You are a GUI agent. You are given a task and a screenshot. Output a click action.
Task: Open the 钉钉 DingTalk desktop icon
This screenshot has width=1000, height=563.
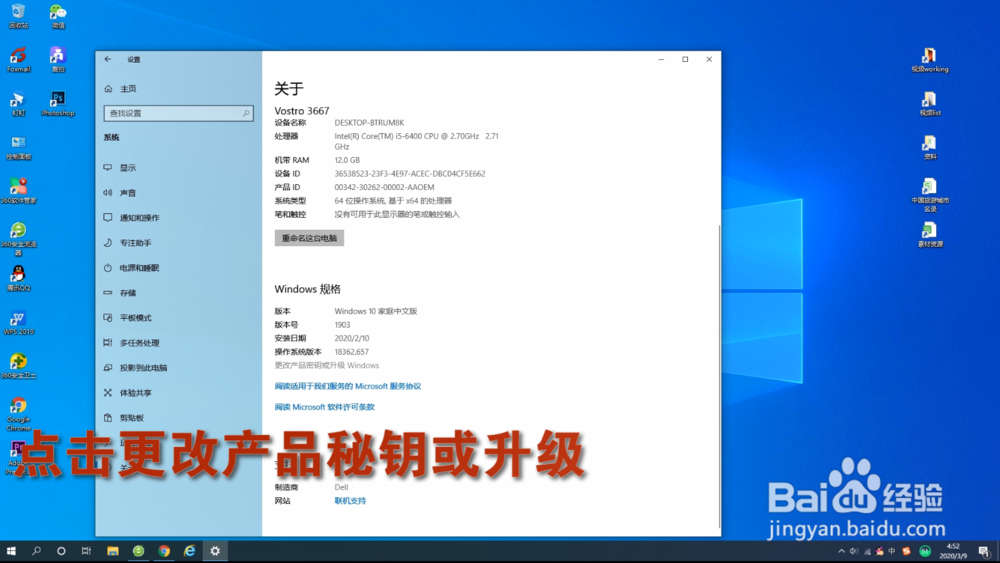point(18,103)
